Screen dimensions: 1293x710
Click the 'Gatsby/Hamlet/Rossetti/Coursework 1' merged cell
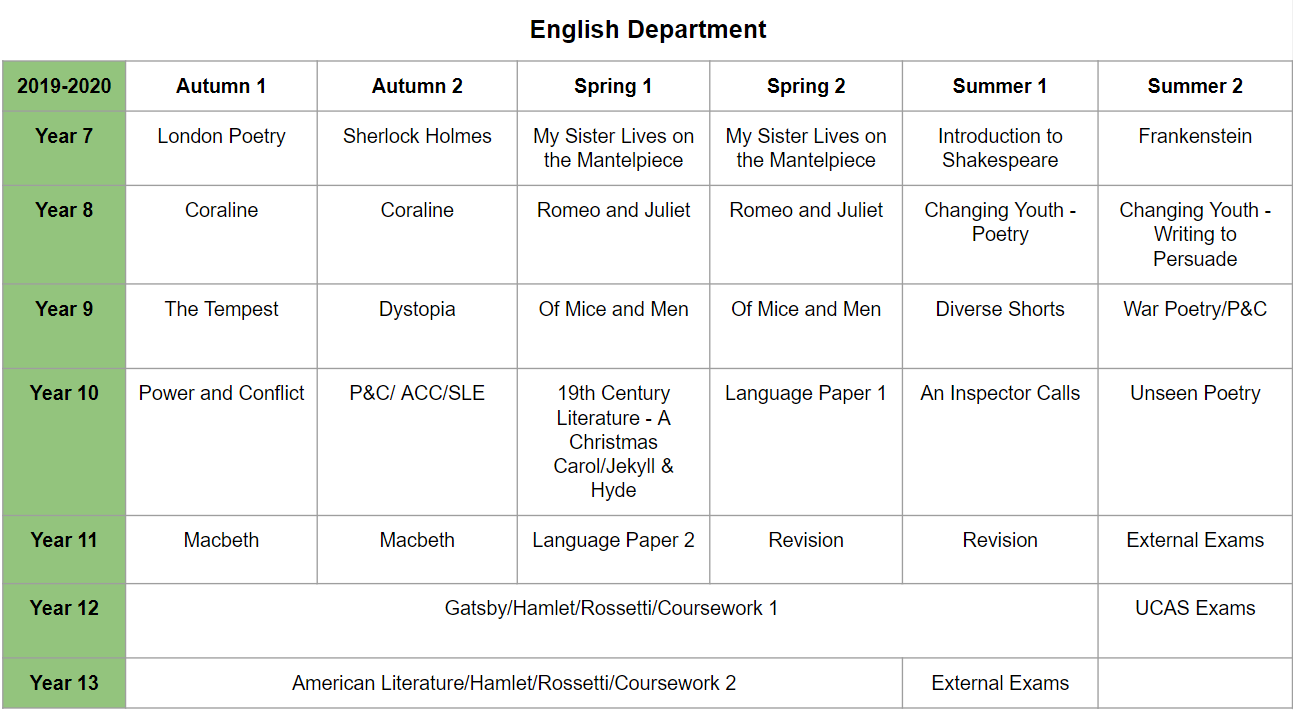(612, 620)
